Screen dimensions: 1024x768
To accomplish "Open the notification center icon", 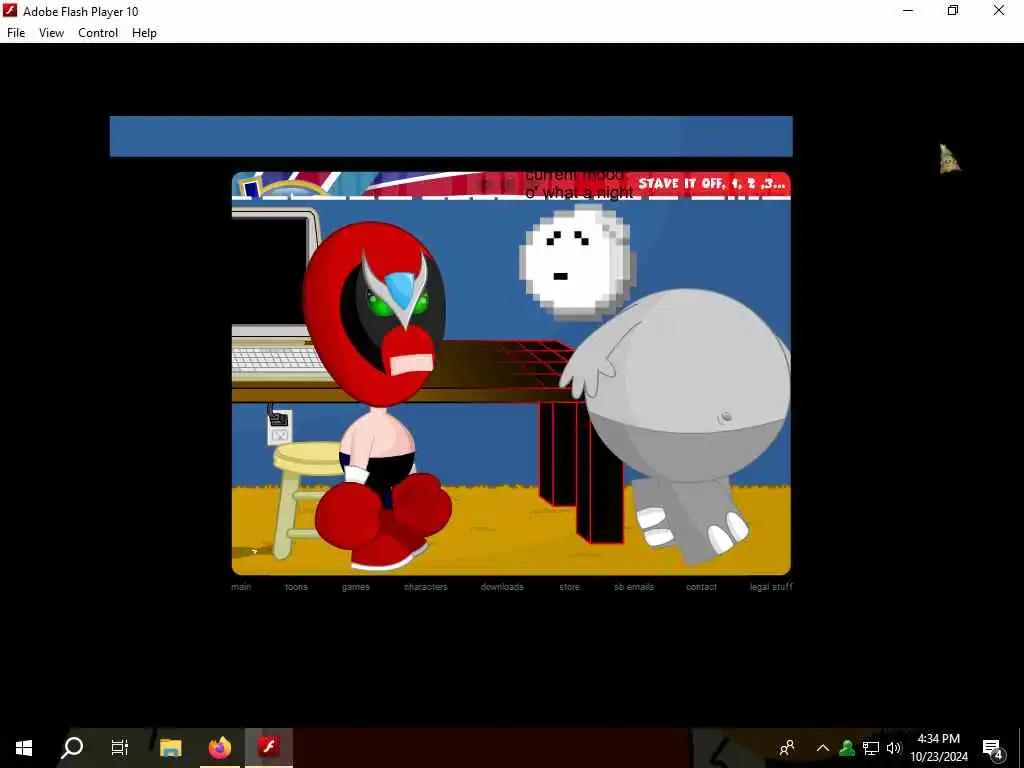I will [992, 748].
